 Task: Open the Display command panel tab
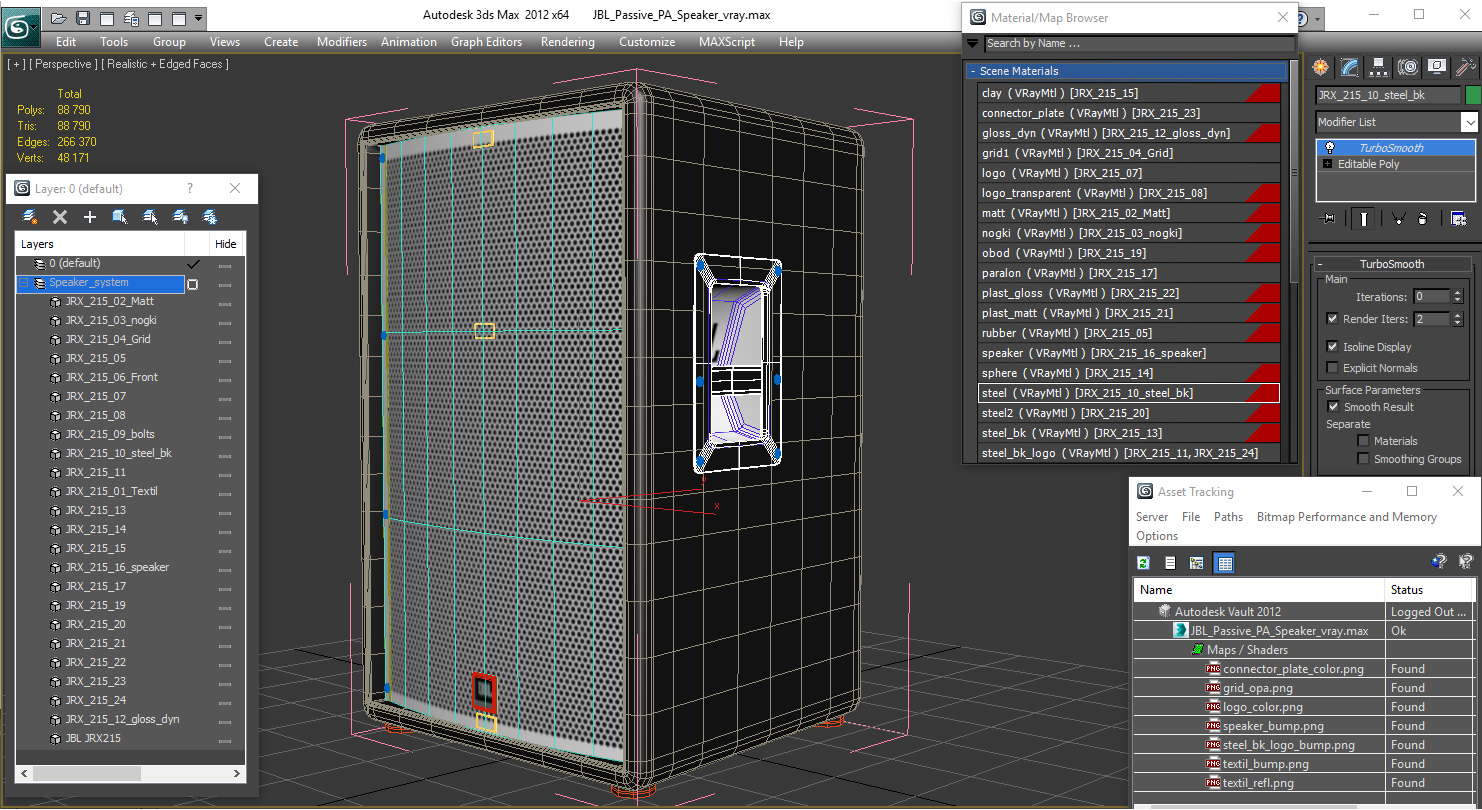1437,67
